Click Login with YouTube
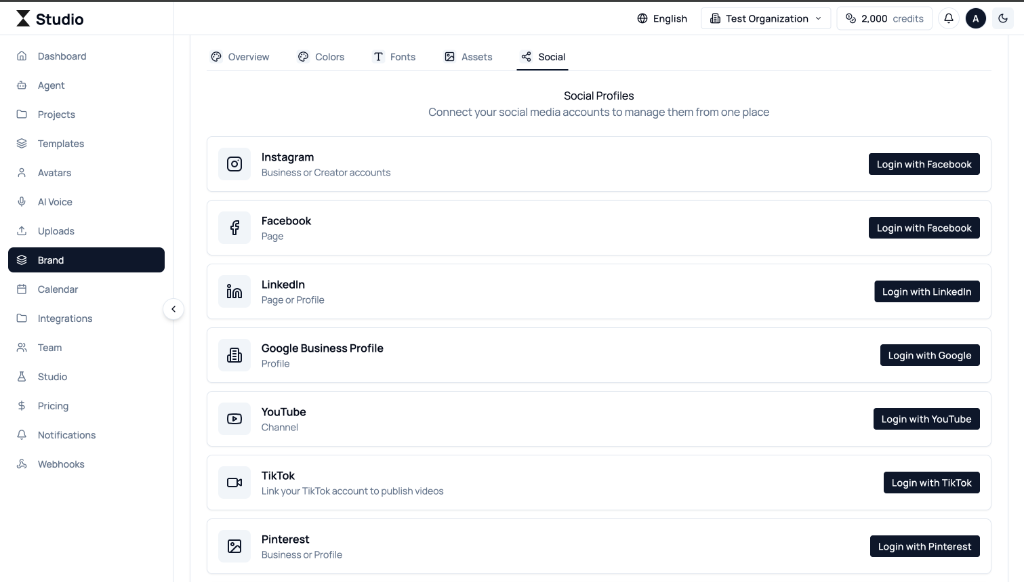The height and width of the screenshot is (582, 1024). [x=926, y=418]
